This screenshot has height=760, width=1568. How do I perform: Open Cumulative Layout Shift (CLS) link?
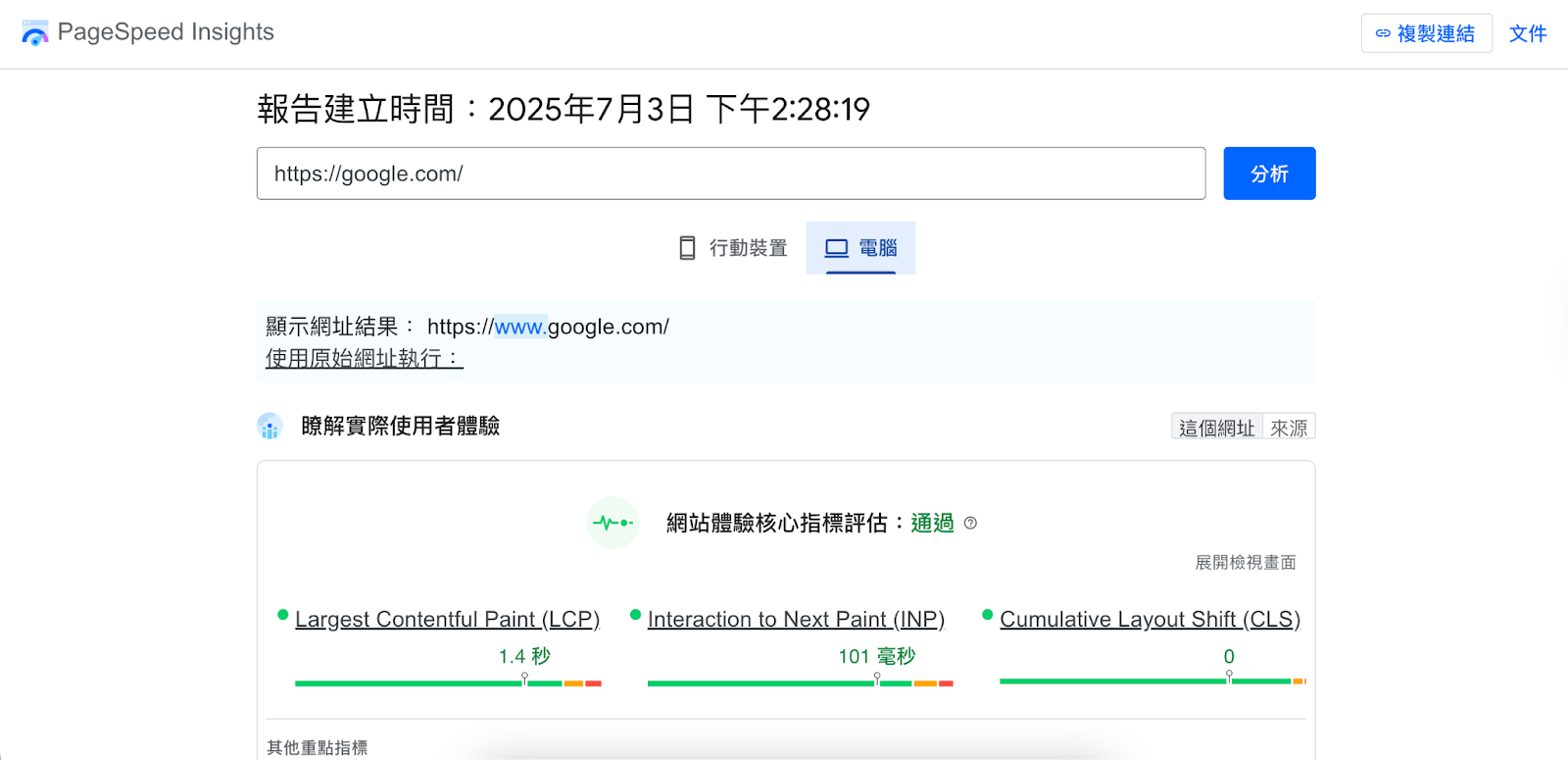pyautogui.click(x=1150, y=620)
